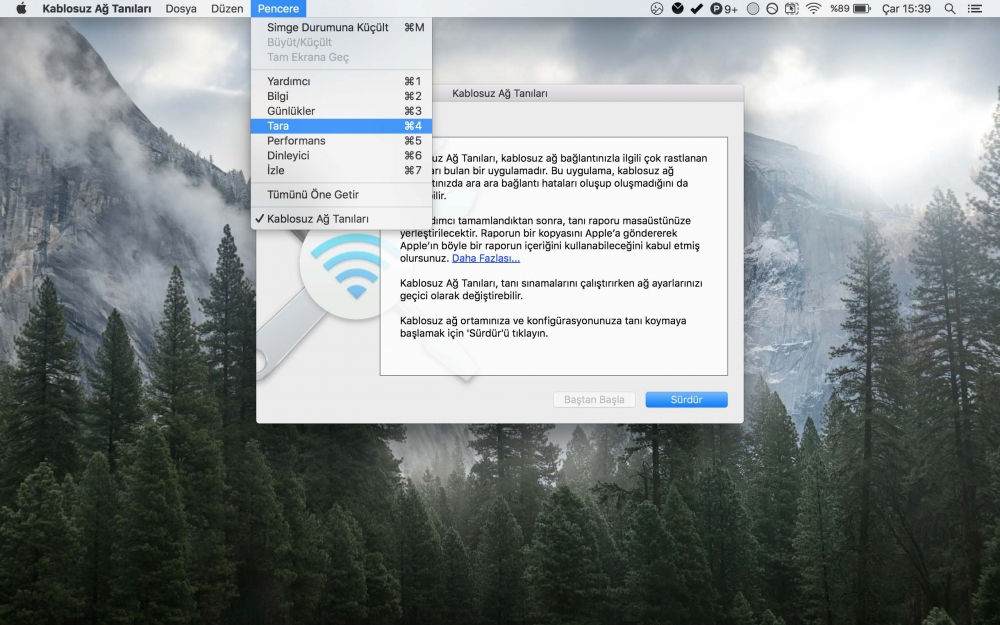Viewport: 1000px width, 625px height.
Task: Click the 'Kablosuz ağ ortamınıza' paragraph text
Action: [543, 327]
